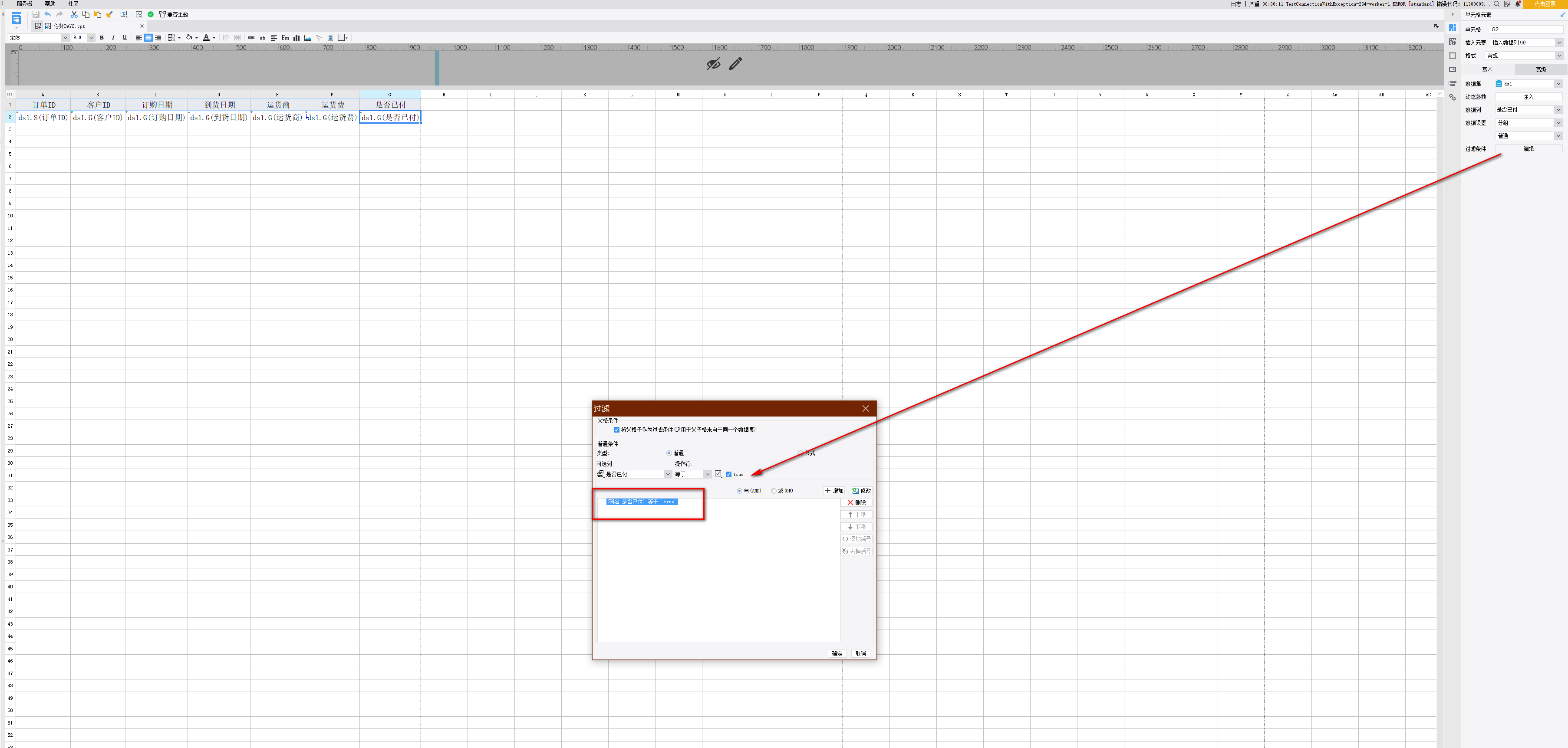
Task: Toggle parent cell filter condition checkbox
Action: [x=616, y=430]
